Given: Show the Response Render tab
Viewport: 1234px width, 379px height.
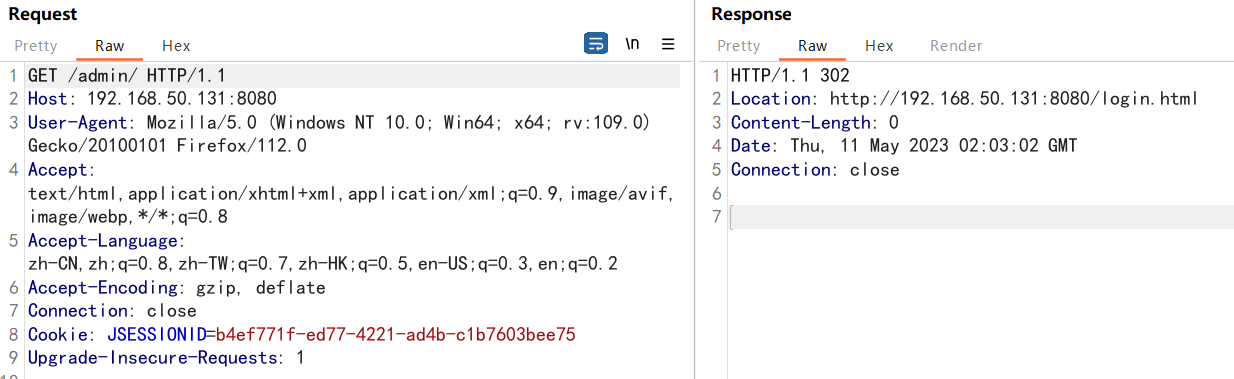Looking at the screenshot, I should [956, 46].
